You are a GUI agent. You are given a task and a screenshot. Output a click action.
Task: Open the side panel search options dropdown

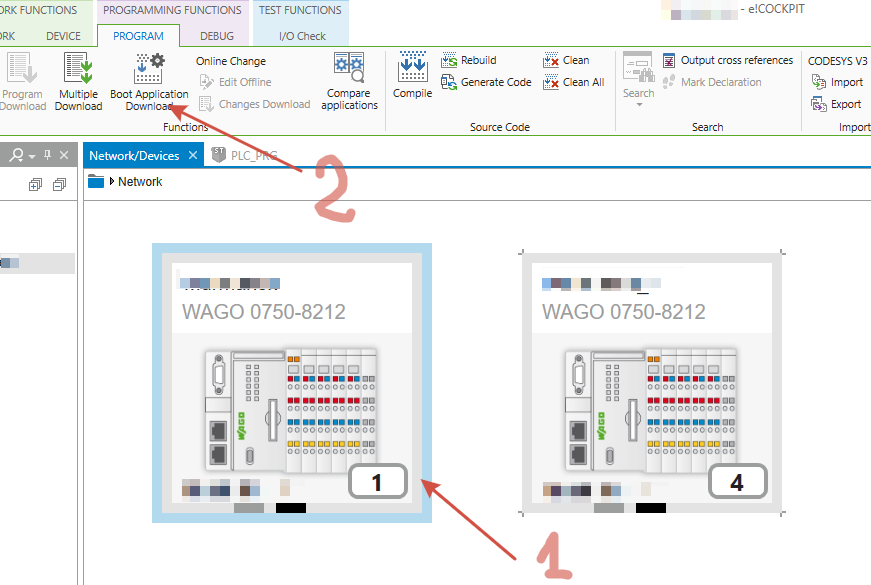(32, 157)
